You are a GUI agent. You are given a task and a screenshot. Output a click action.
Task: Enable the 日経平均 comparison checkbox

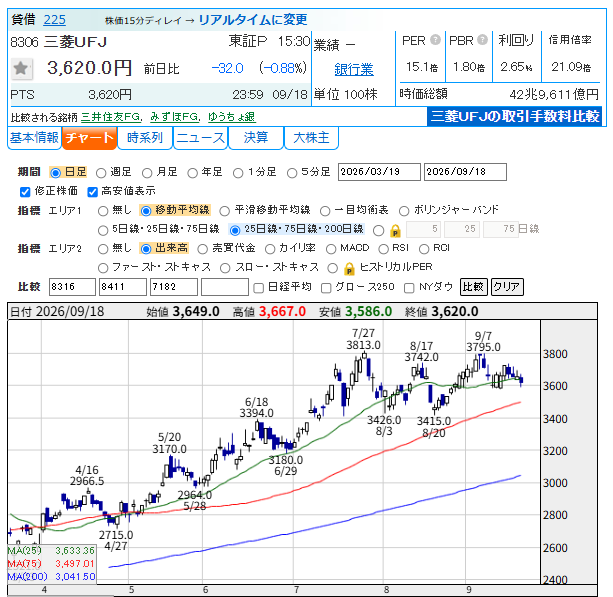(258, 288)
